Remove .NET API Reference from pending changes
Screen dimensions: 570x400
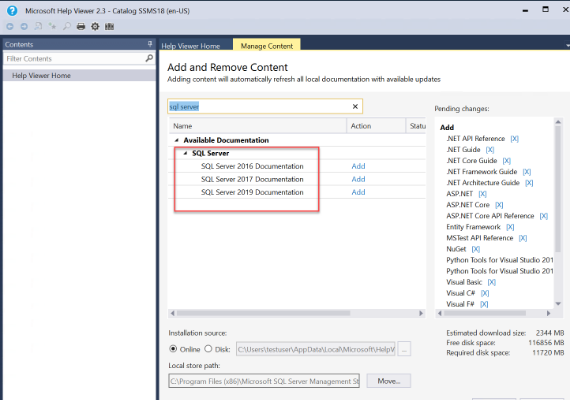(514, 139)
